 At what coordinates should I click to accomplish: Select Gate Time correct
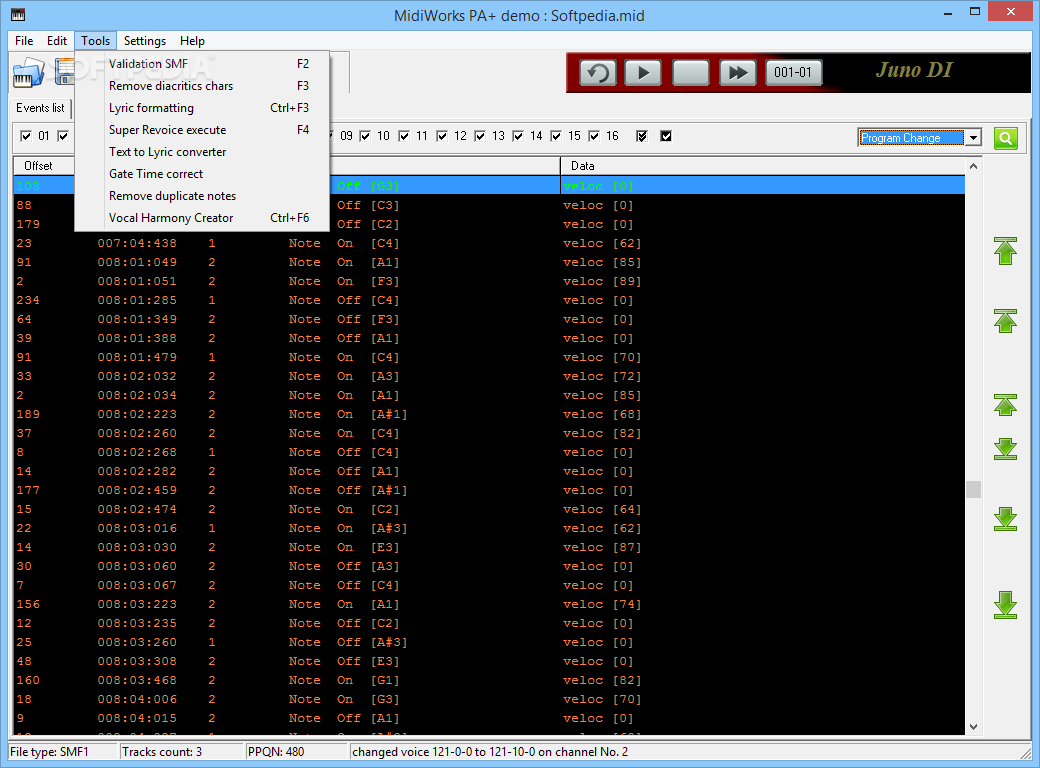[x=202, y=174]
